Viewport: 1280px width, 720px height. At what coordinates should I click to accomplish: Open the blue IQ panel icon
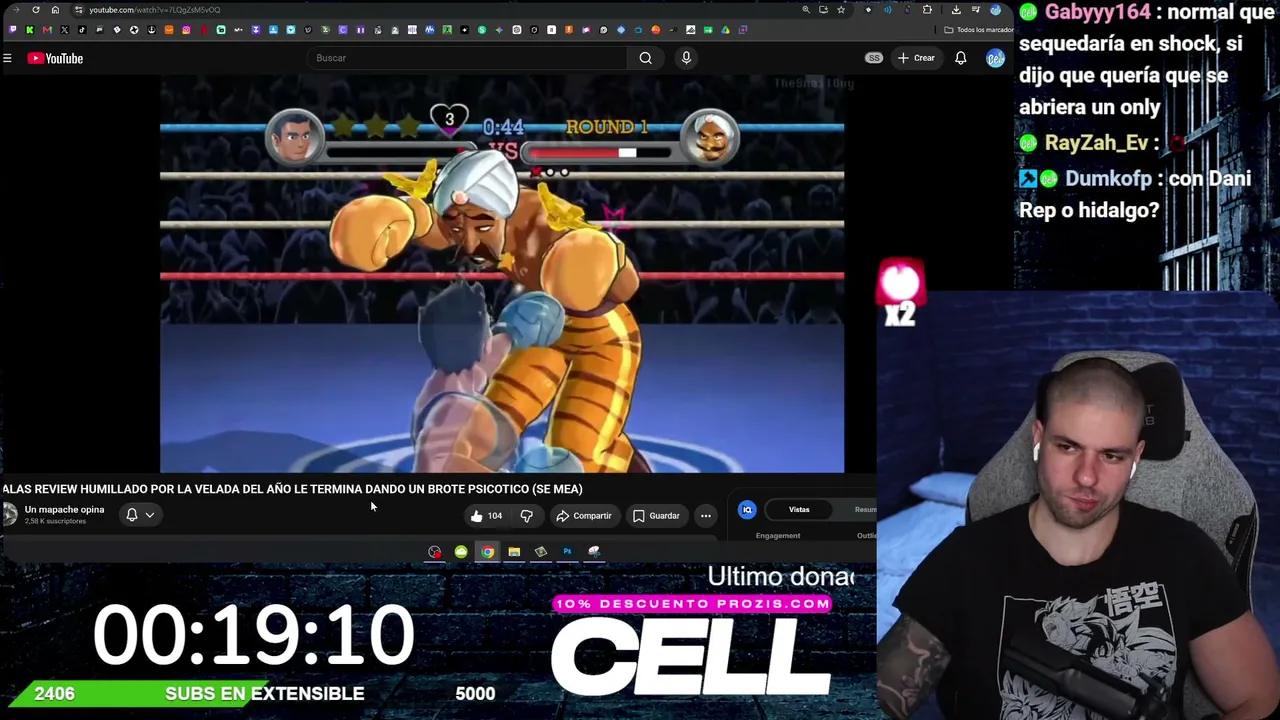747,510
